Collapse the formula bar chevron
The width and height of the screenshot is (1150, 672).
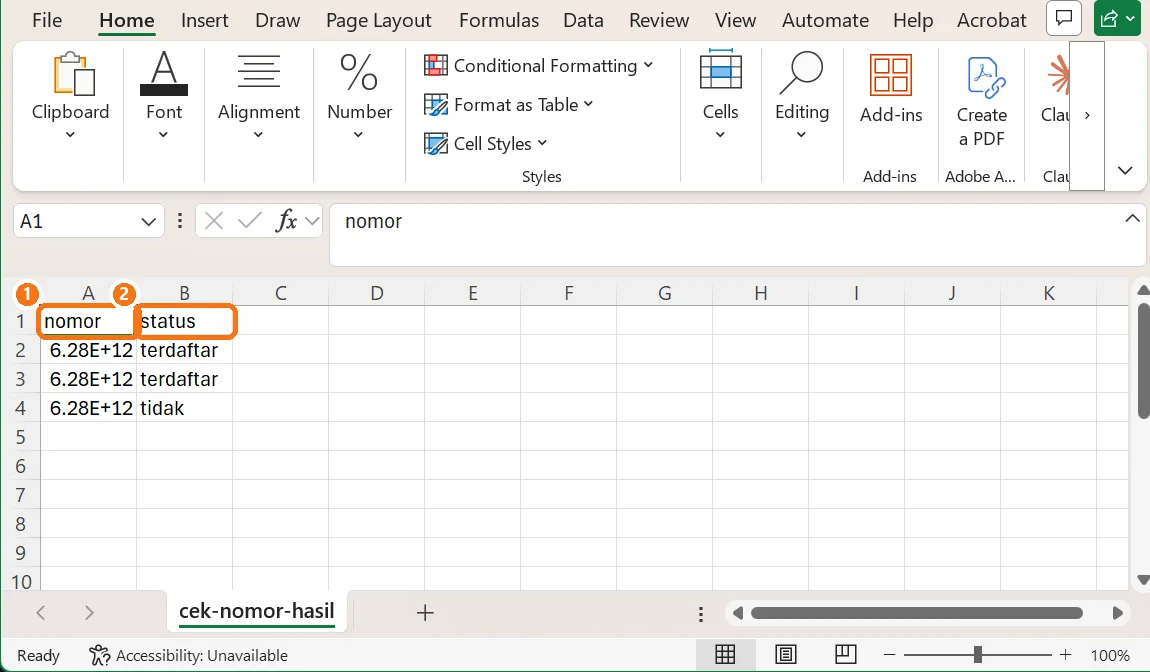coord(1132,219)
